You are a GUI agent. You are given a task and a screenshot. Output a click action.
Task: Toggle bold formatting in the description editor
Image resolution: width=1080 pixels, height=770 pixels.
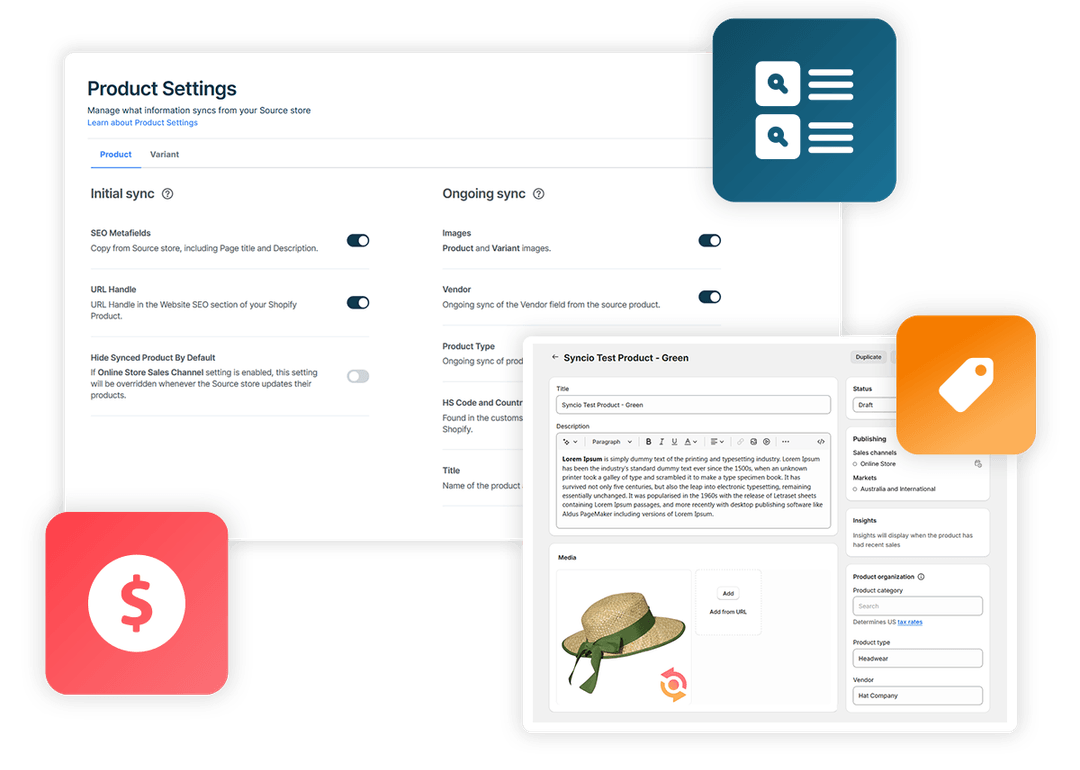[648, 441]
